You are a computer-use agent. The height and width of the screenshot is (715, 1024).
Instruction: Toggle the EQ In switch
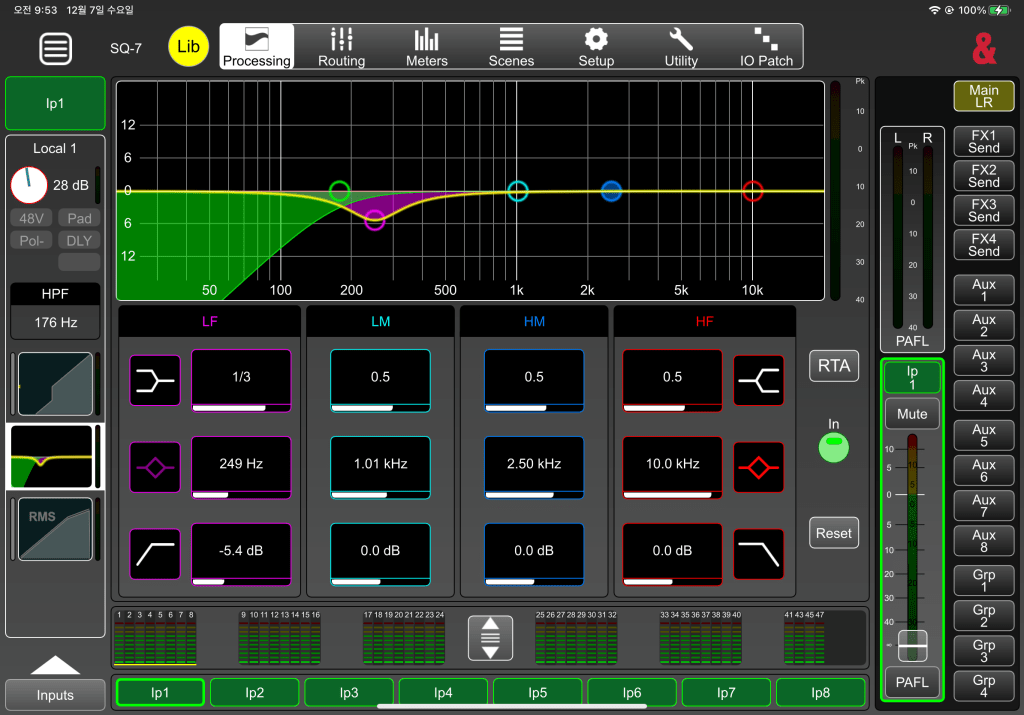point(833,446)
